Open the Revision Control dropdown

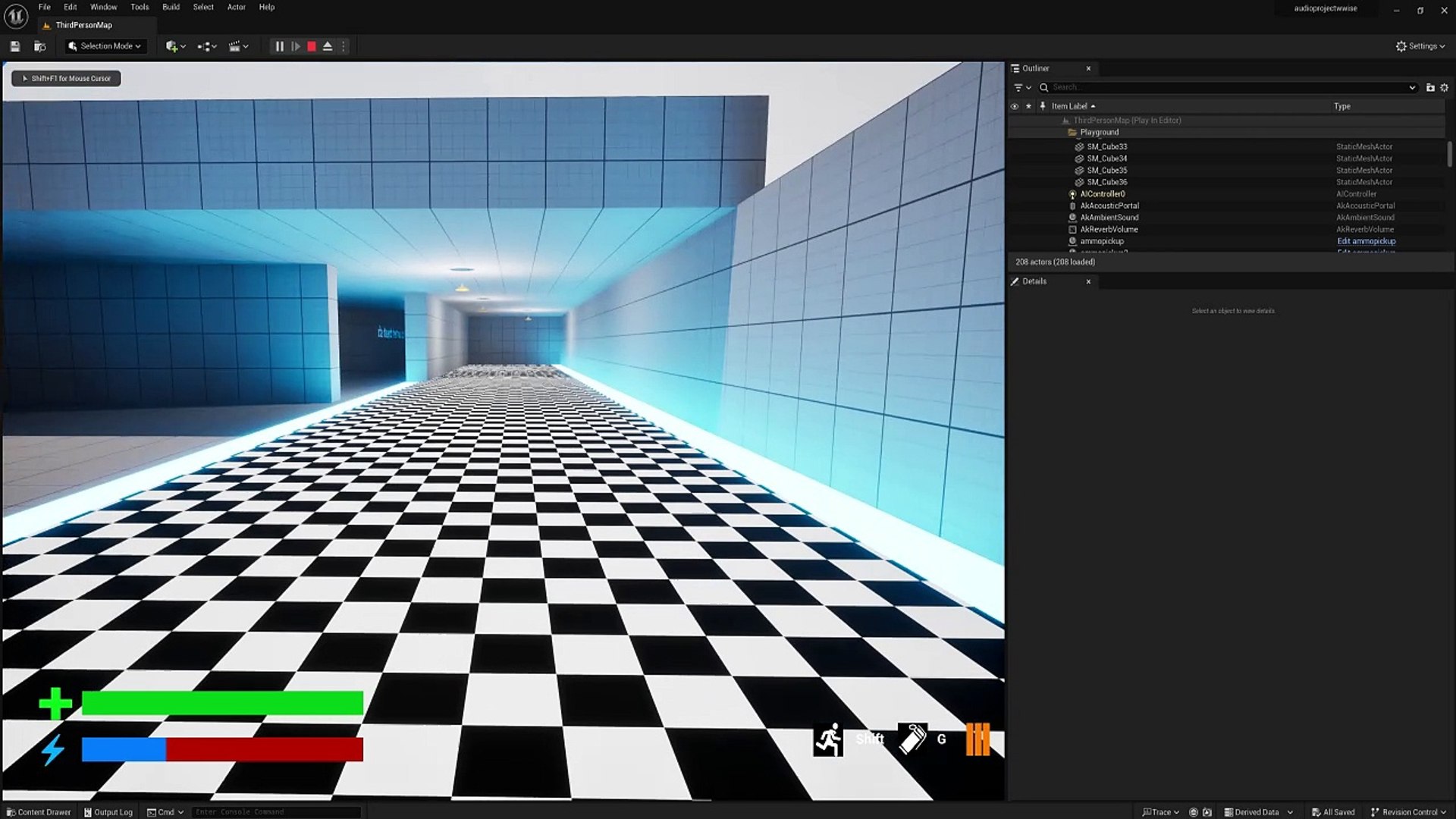point(1409,812)
